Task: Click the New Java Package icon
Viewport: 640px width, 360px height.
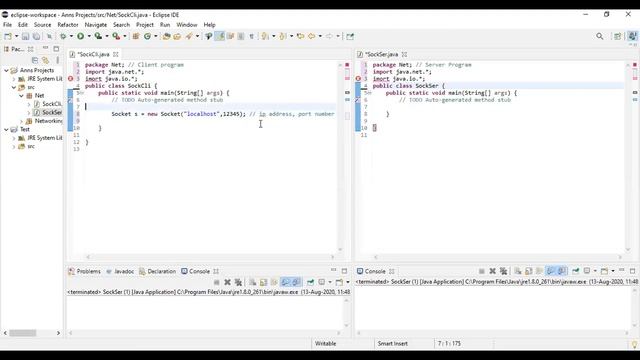Action: pyautogui.click(x=136, y=36)
